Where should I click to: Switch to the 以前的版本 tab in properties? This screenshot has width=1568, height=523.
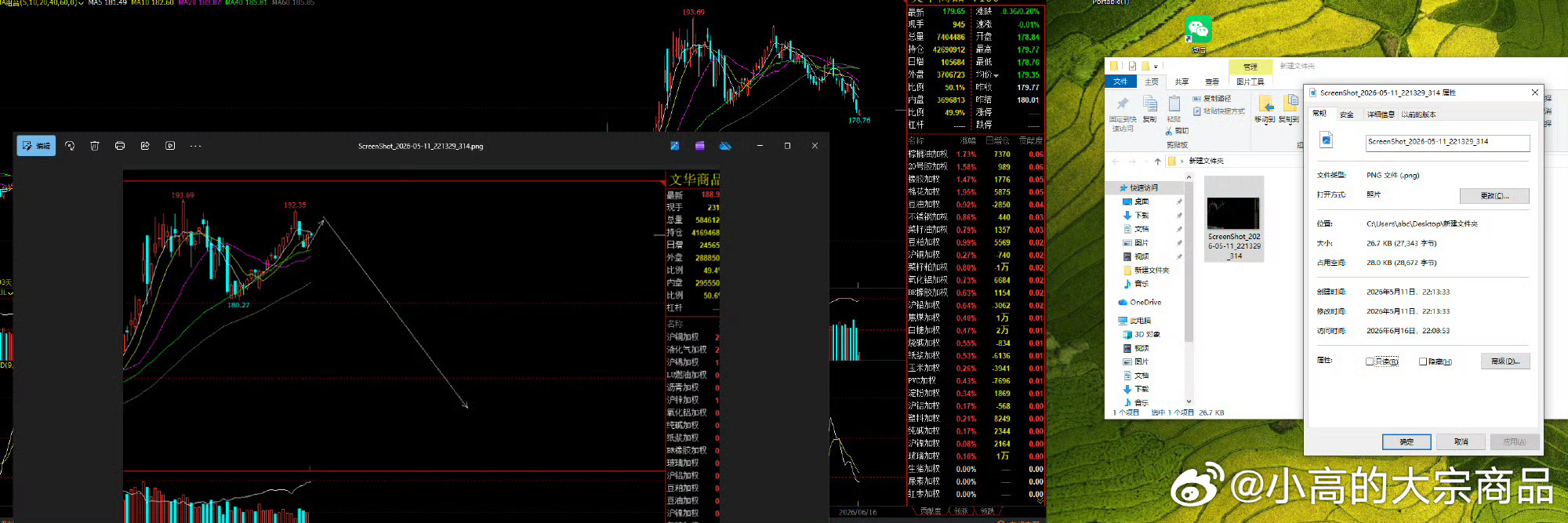click(1418, 114)
